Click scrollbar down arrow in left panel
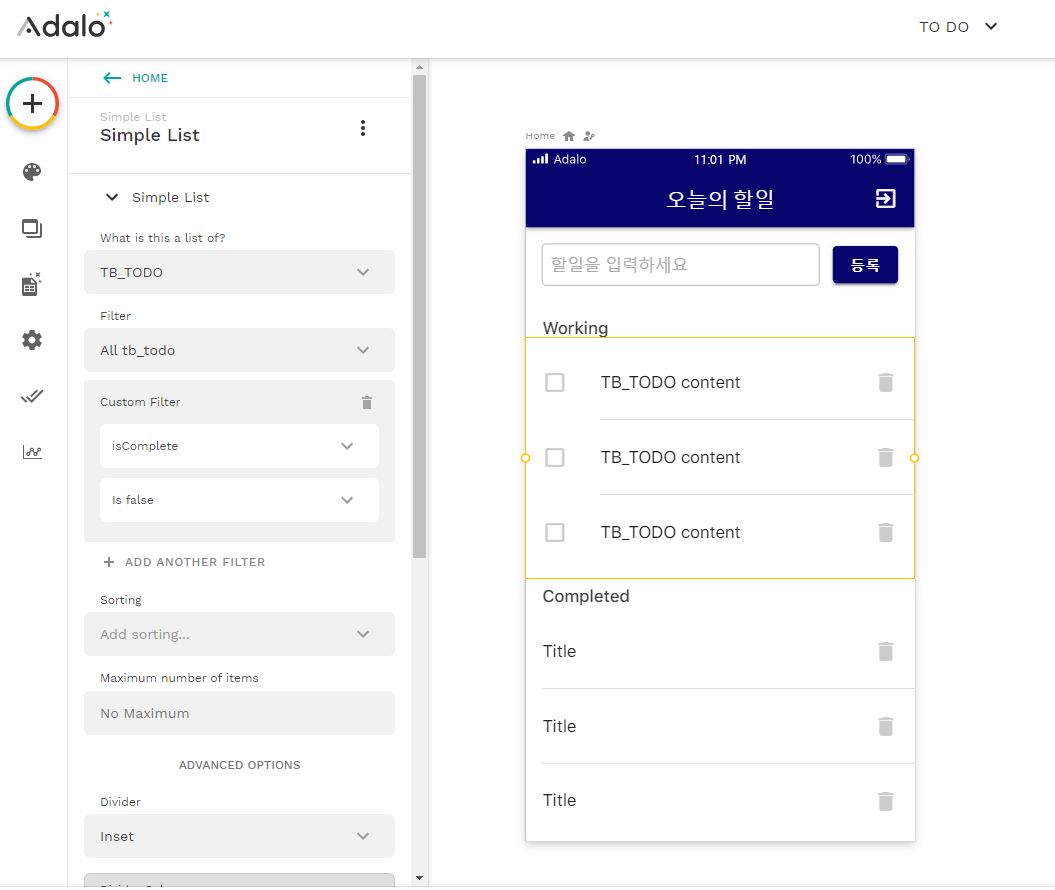The width and height of the screenshot is (1055, 890). click(x=419, y=878)
